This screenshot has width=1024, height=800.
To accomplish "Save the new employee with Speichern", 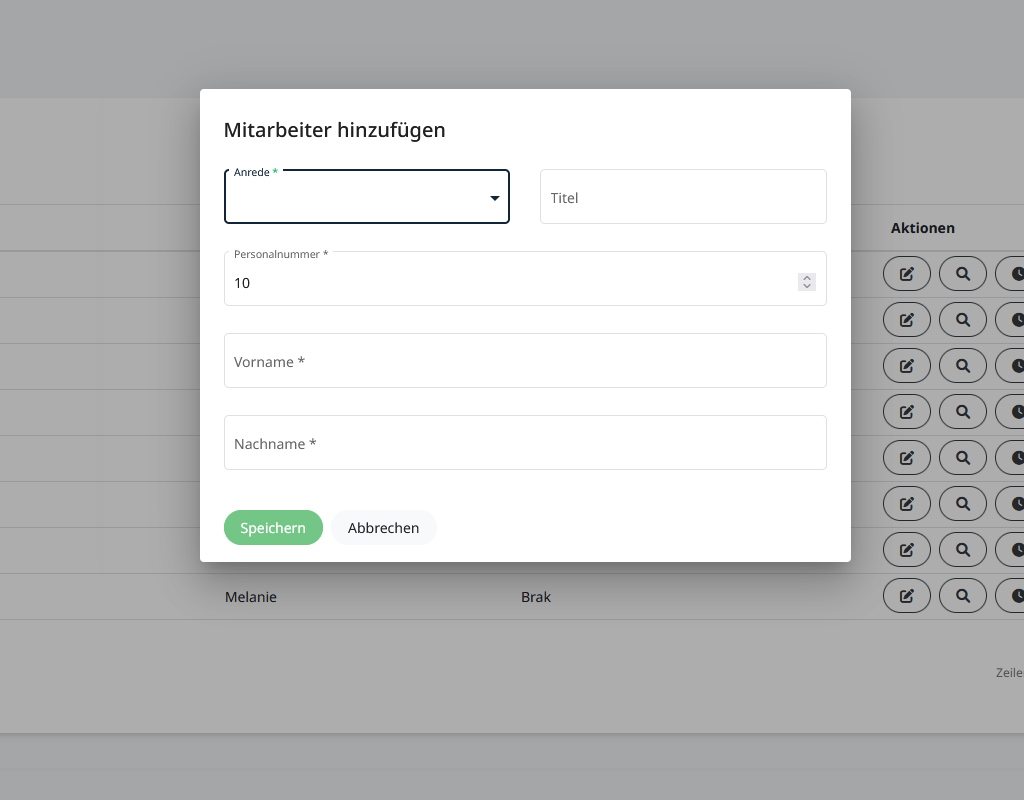I will click(x=273, y=528).
